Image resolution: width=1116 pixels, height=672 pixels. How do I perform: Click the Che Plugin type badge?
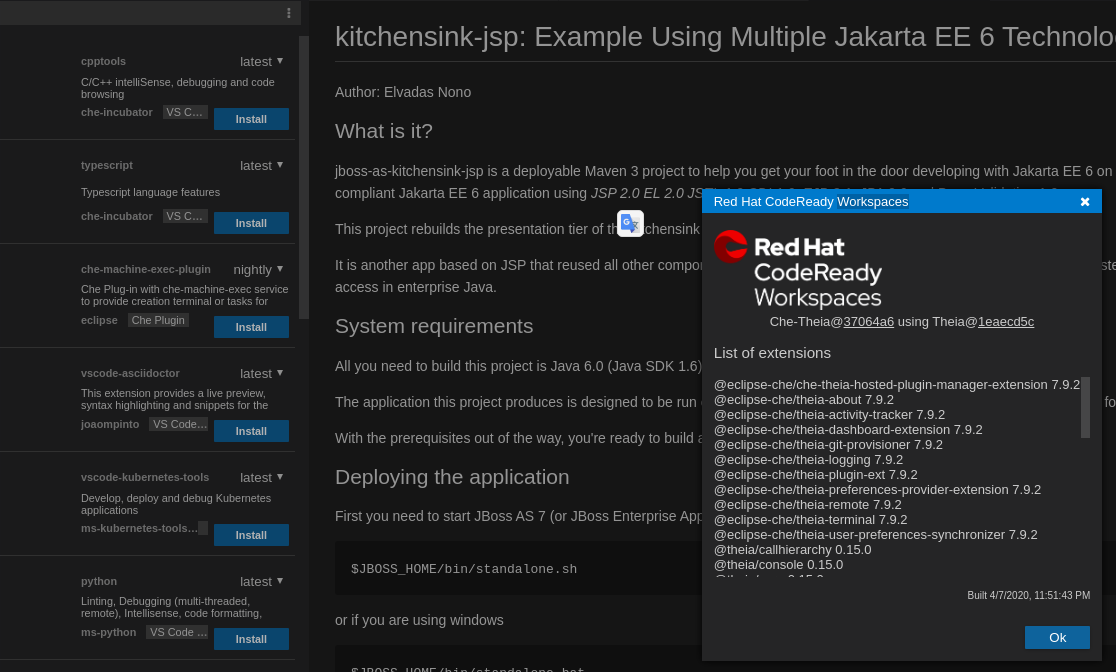pyautogui.click(x=158, y=320)
